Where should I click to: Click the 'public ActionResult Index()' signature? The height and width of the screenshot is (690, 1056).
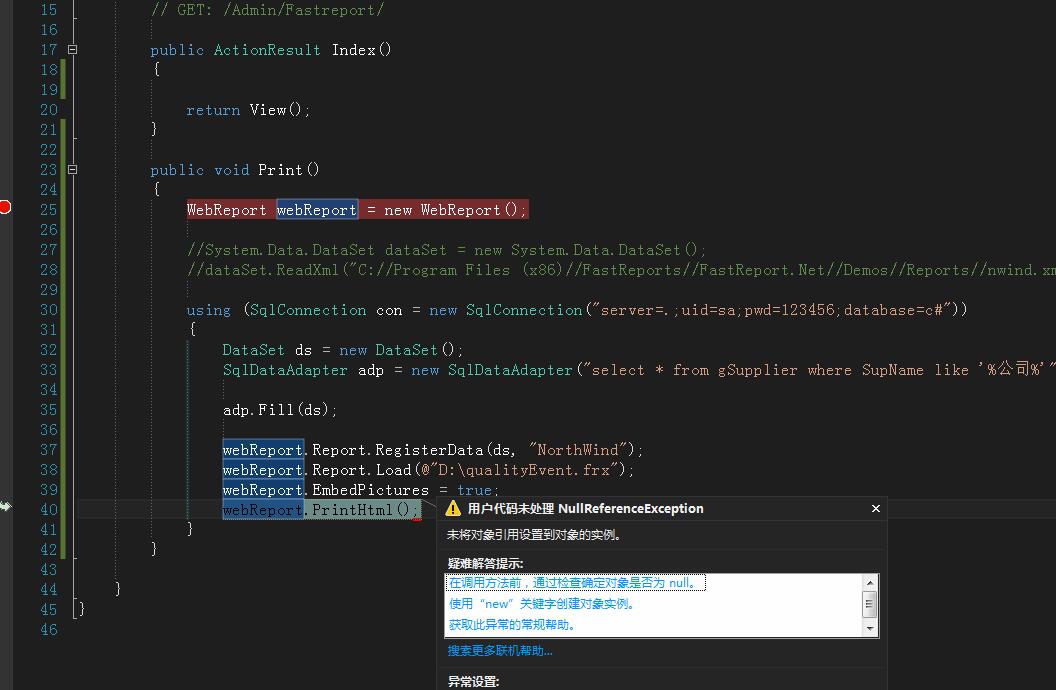pyautogui.click(x=270, y=50)
